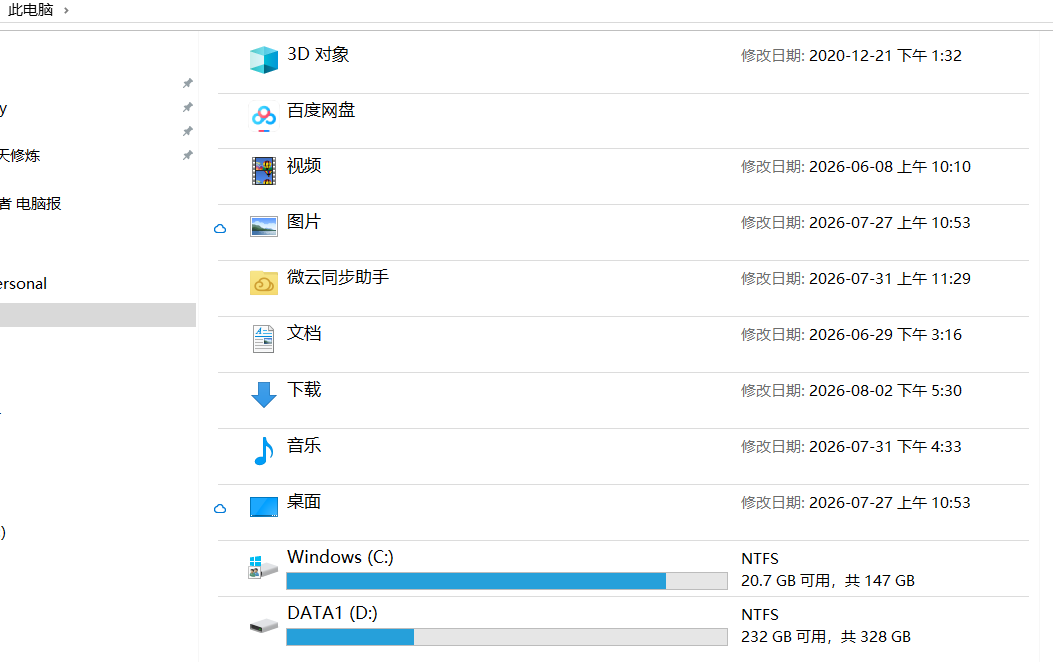
Task: Click the 桌面 blue desktop icon
Action: pyautogui.click(x=263, y=507)
